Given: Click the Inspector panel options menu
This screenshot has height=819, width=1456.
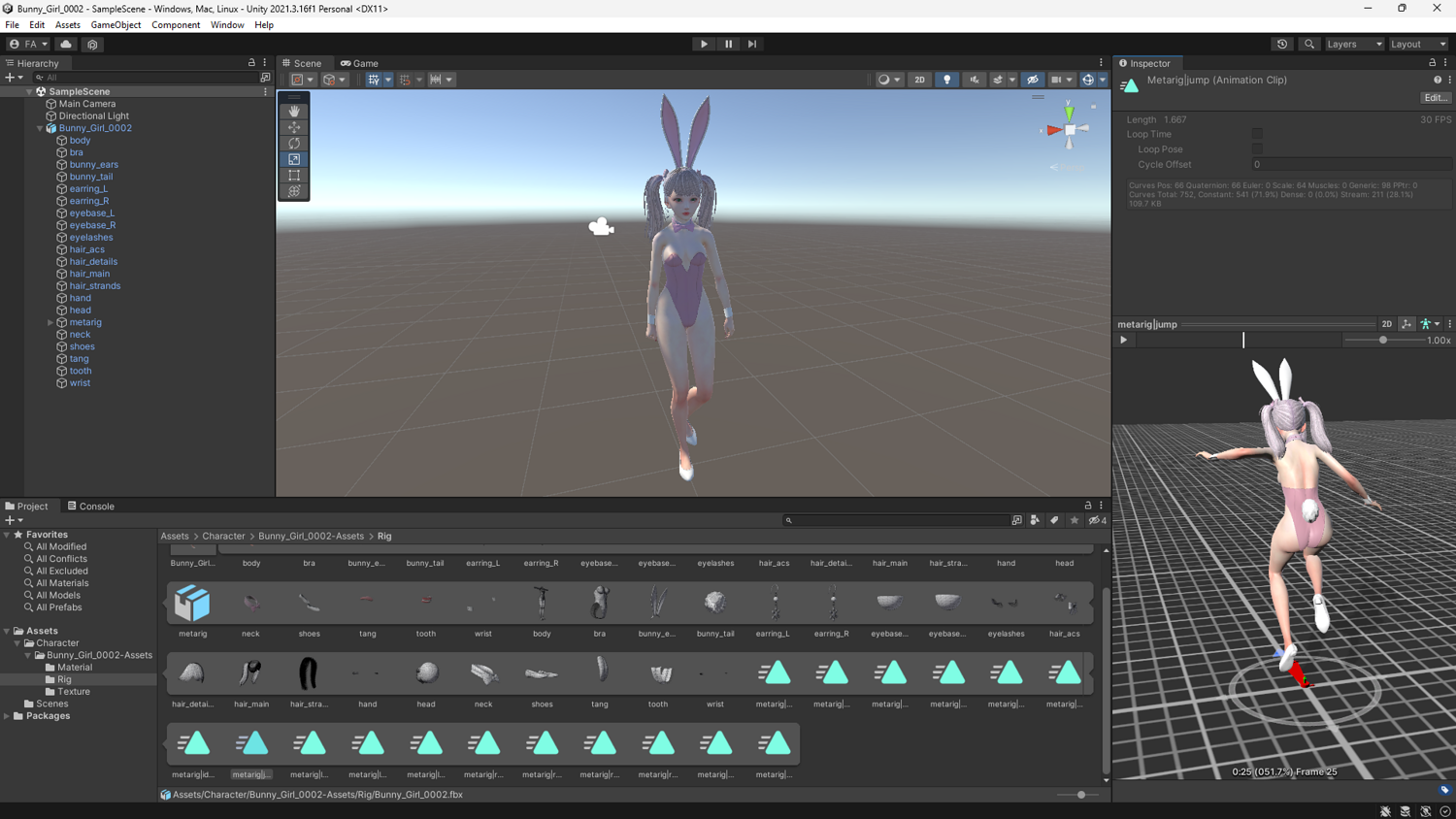Looking at the screenshot, I should pyautogui.click(x=1445, y=63).
